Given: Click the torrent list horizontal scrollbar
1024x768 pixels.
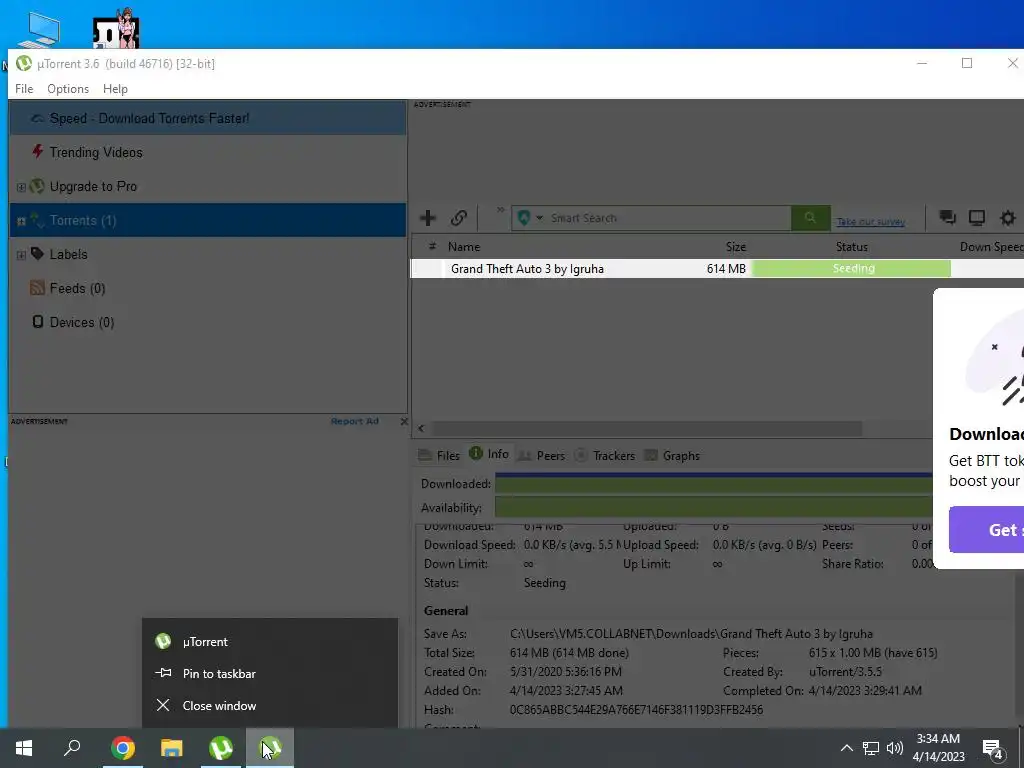Looking at the screenshot, I should click(x=647, y=428).
